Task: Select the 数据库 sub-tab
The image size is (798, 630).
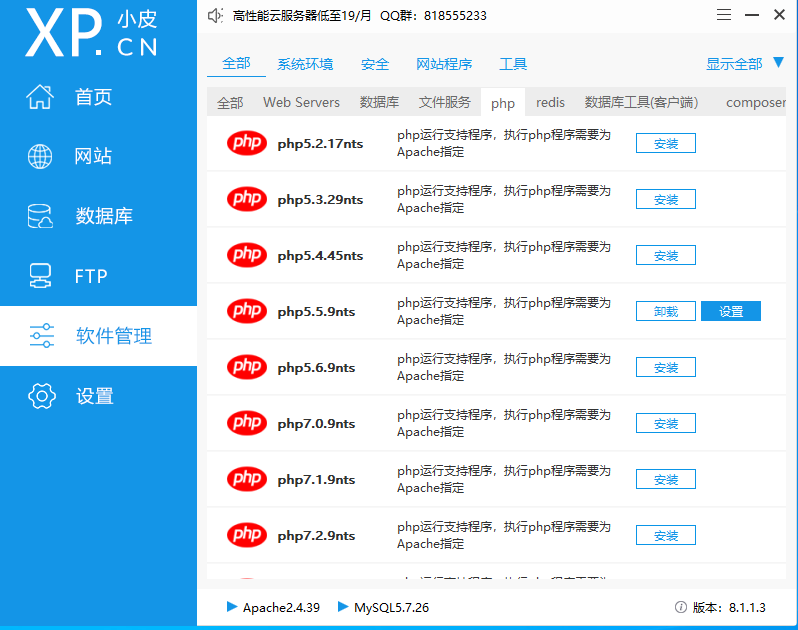Action: click(379, 102)
